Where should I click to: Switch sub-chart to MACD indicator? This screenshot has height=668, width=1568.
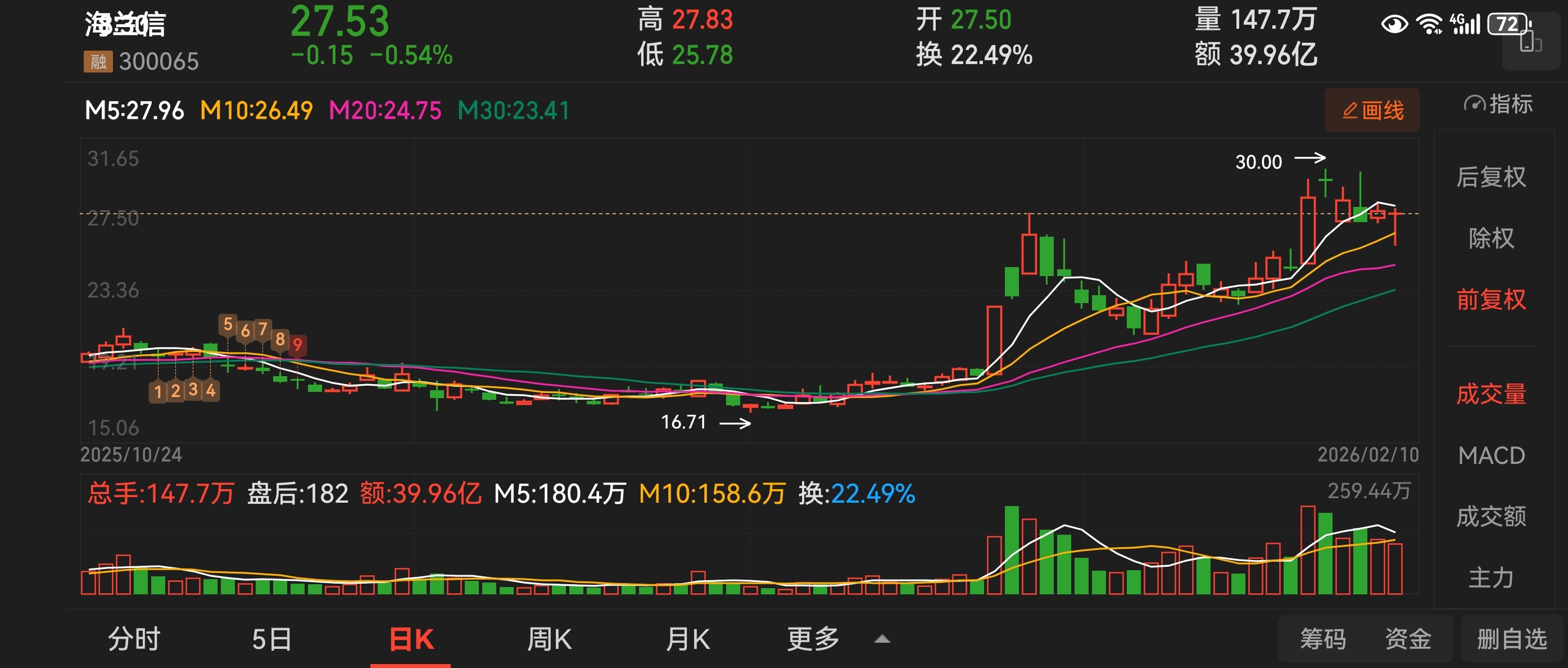(1490, 455)
